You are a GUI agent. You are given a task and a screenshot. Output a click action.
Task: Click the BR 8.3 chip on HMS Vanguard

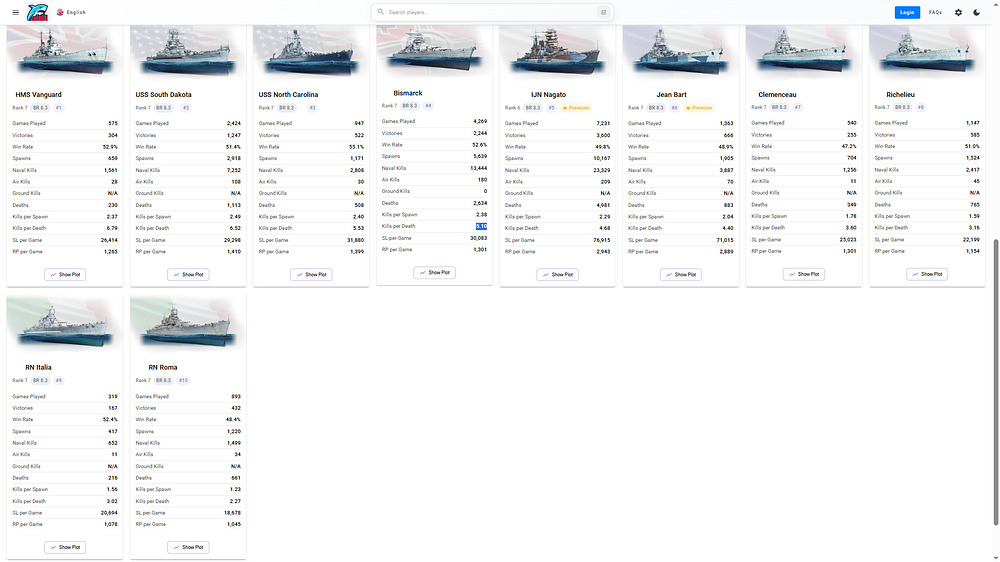(40, 108)
